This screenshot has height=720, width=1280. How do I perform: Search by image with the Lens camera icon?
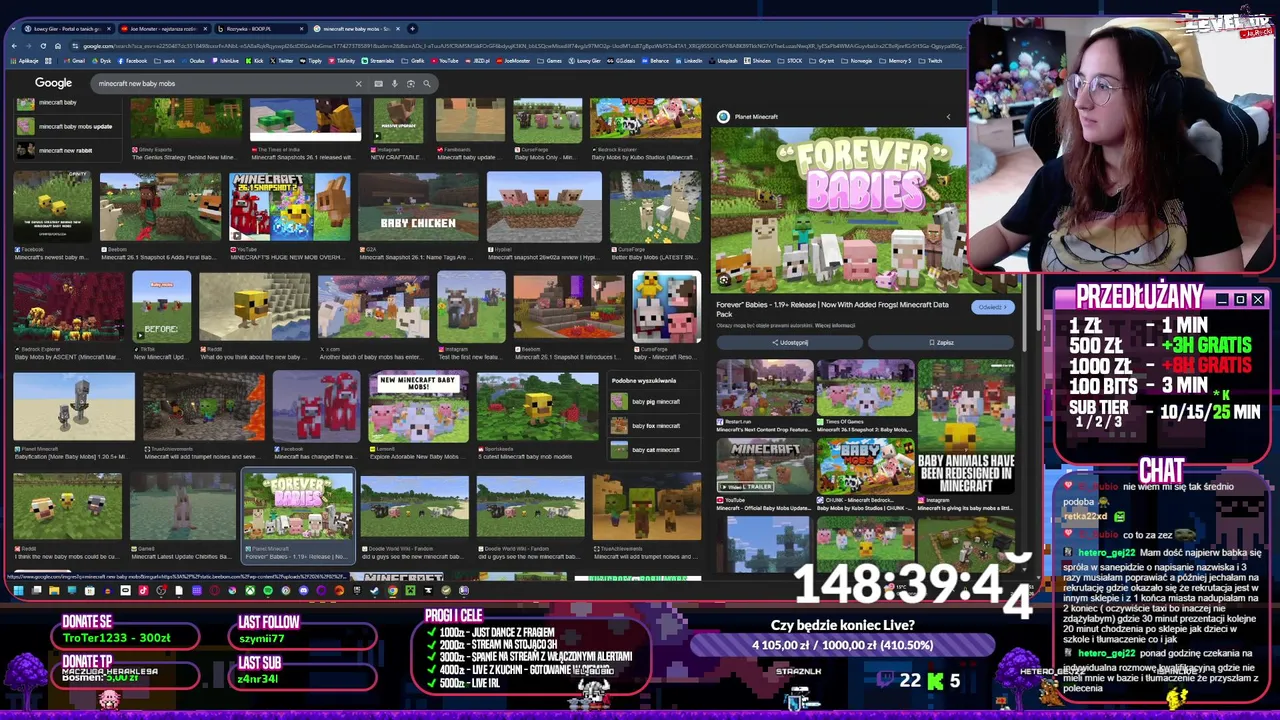click(x=410, y=84)
